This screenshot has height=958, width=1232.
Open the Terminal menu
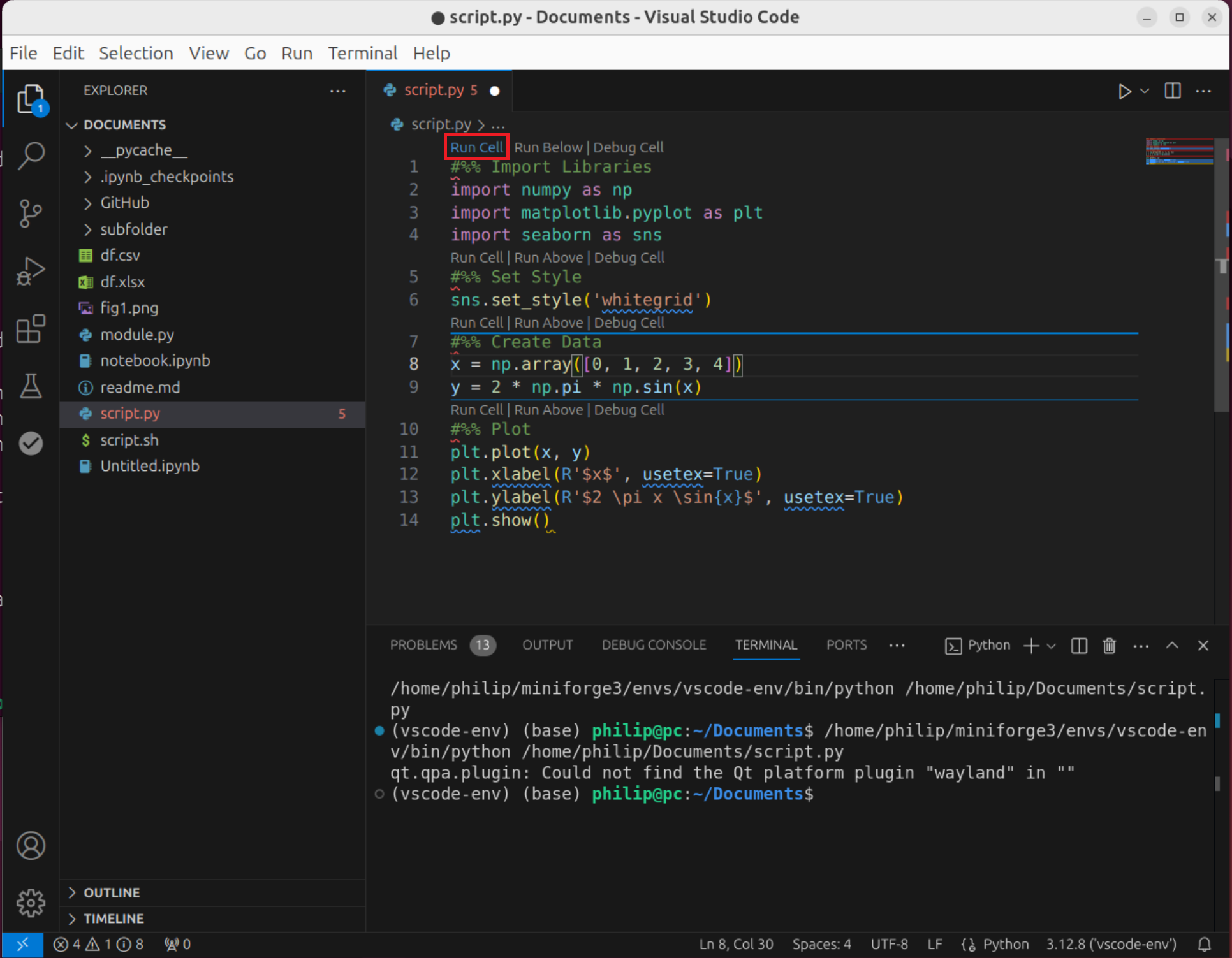coord(362,53)
